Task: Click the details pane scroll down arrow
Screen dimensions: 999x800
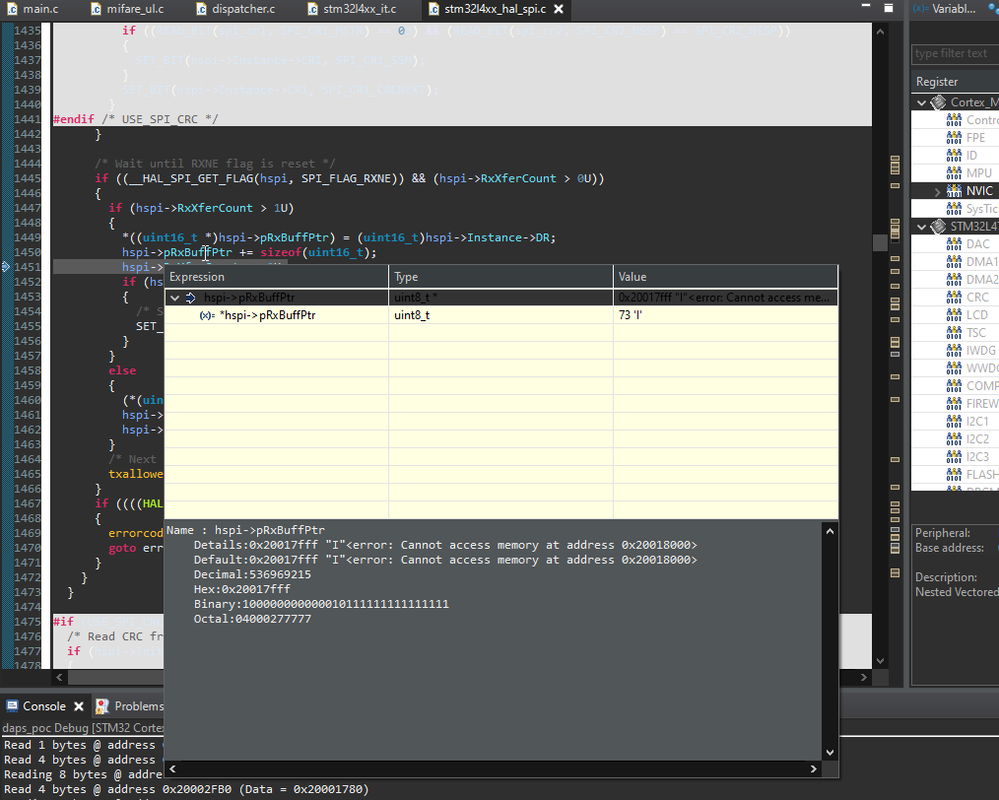Action: click(830, 752)
